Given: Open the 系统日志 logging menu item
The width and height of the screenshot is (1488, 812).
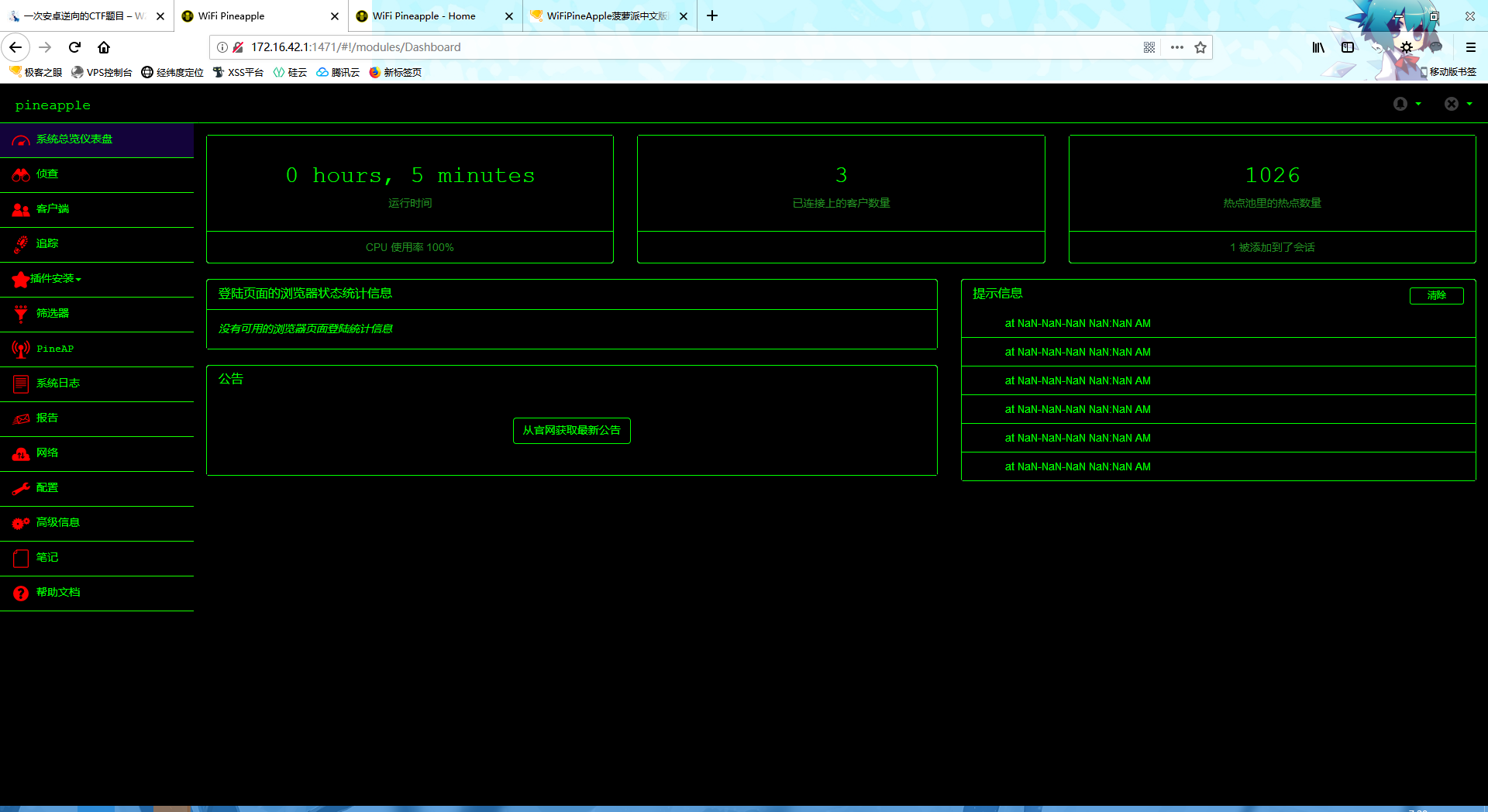Looking at the screenshot, I should point(58,384).
